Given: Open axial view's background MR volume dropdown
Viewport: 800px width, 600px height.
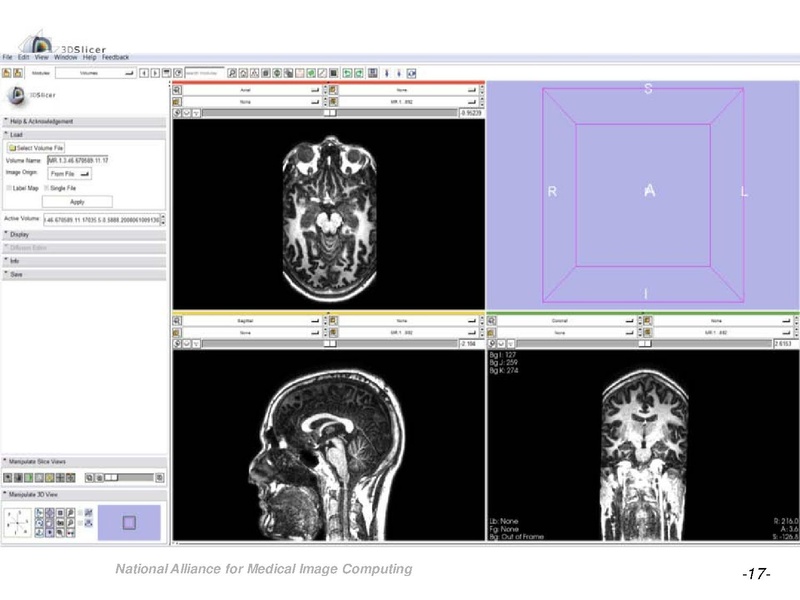Looking at the screenshot, I should pos(409,102).
